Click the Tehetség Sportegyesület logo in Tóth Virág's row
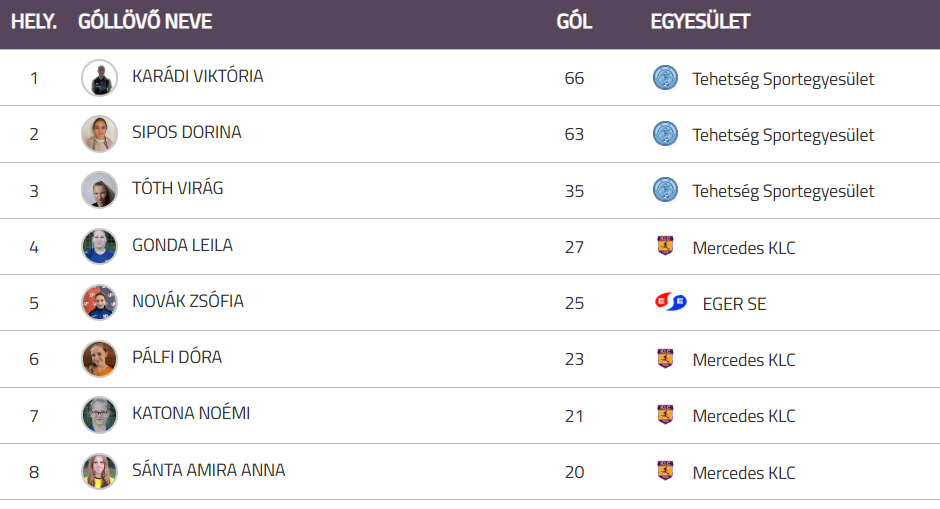Viewport: 940px width, 509px height. click(x=665, y=190)
